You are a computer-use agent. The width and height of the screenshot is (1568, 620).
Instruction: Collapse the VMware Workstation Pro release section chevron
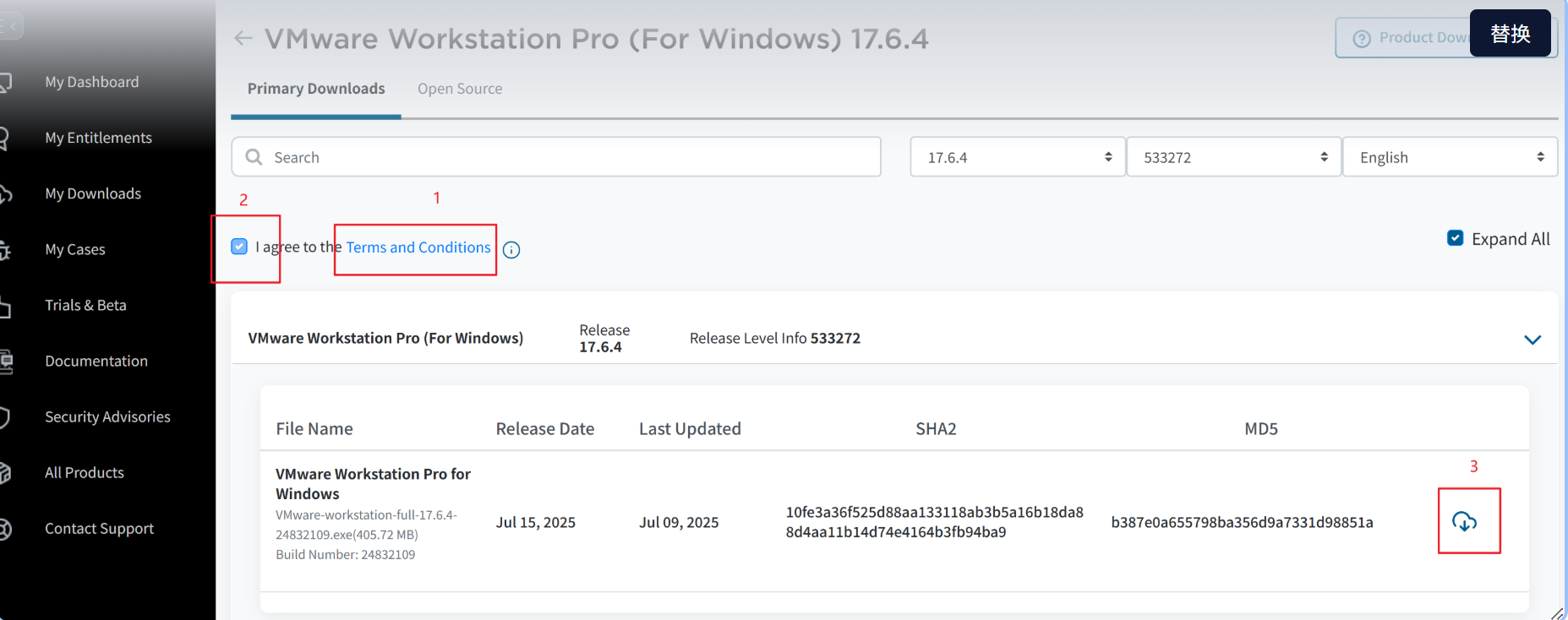pos(1532,340)
